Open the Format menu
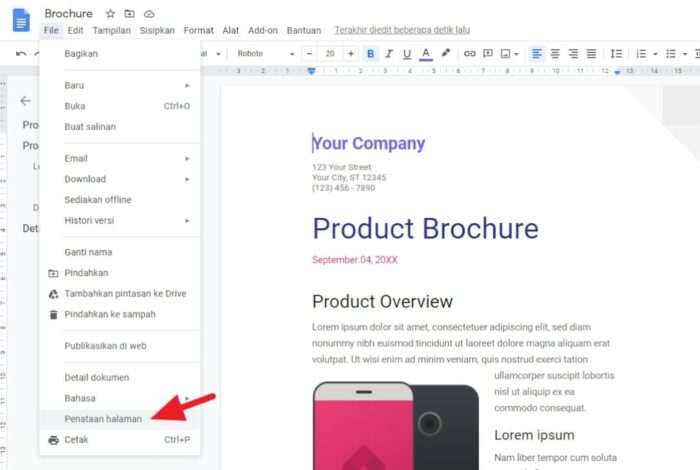700x470 pixels. tap(198, 30)
